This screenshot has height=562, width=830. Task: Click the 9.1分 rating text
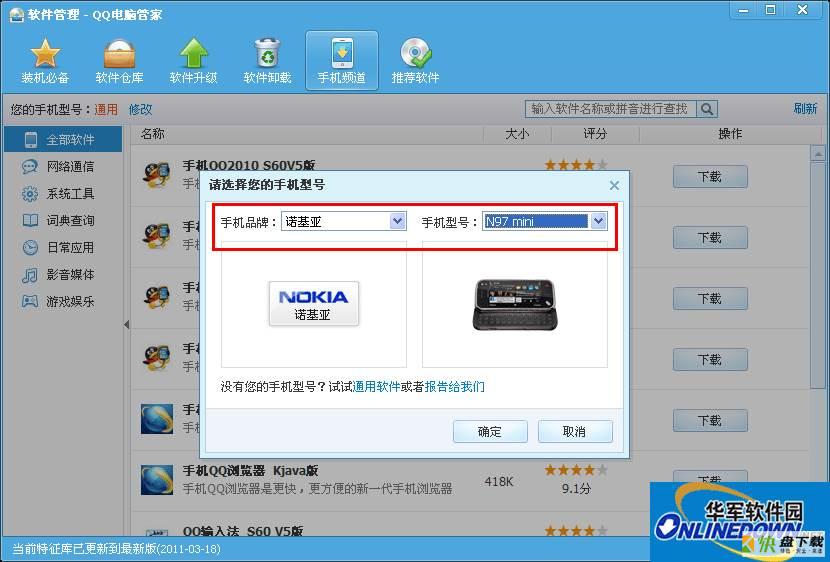[x=576, y=488]
